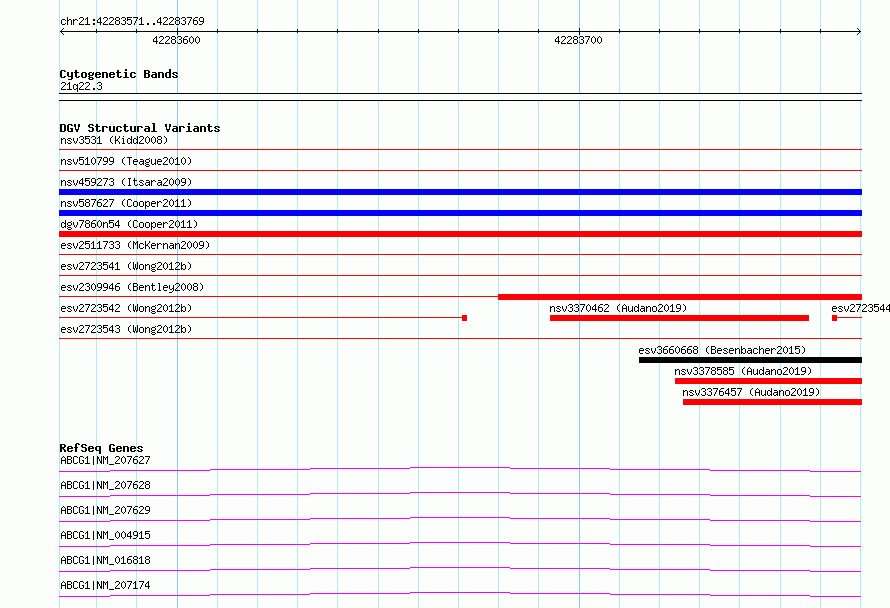Select the Cytogenetic Bands track title
890x608 pixels.
click(119, 74)
